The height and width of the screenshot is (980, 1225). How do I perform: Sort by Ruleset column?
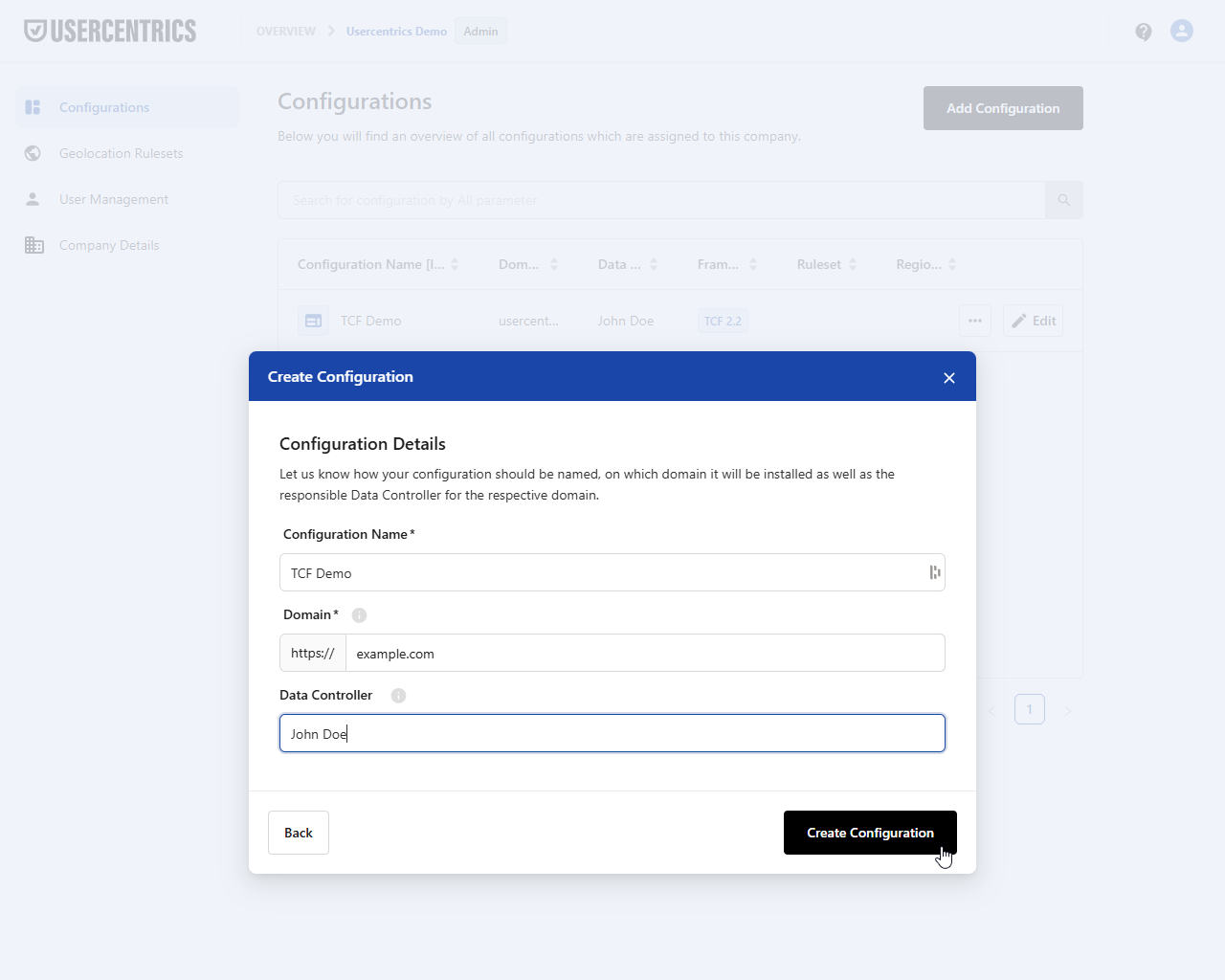[x=853, y=264]
